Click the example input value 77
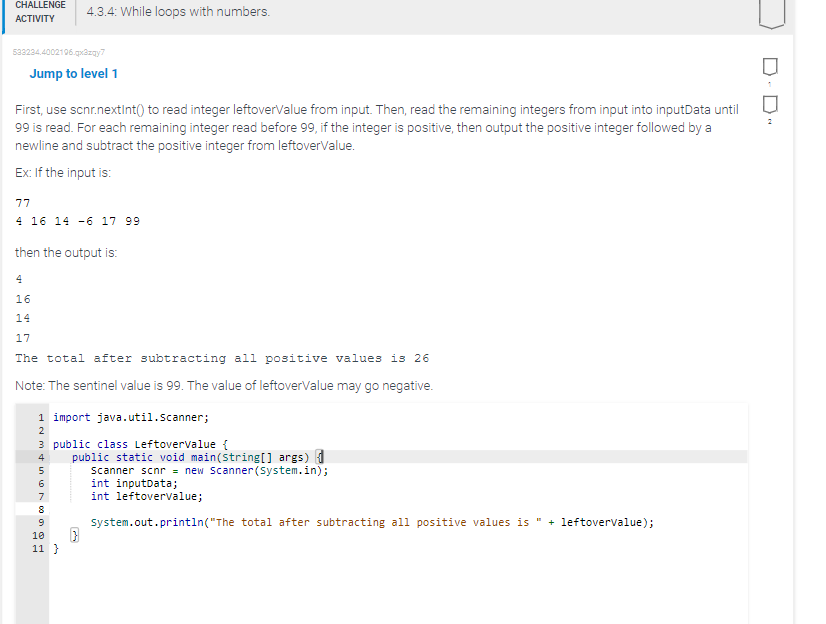 point(22,202)
